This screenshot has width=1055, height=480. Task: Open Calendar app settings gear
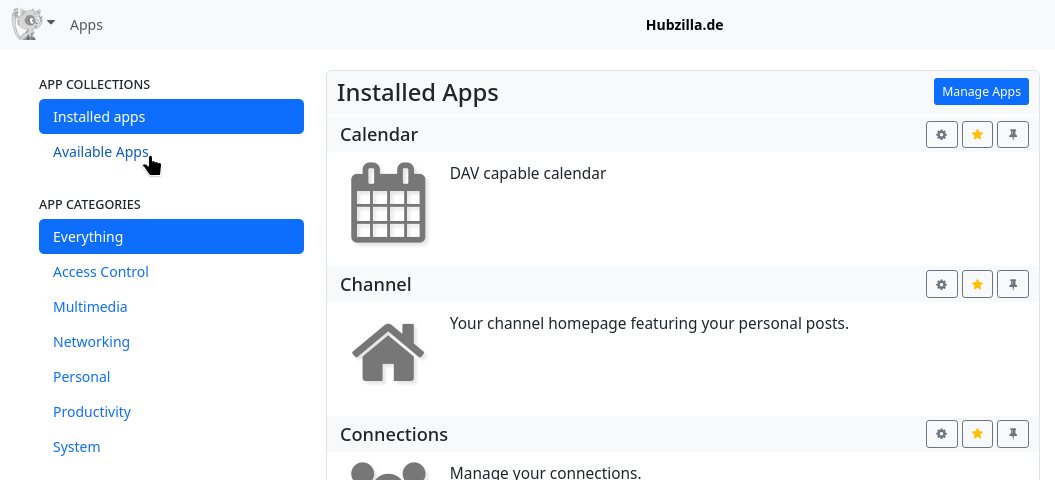(x=941, y=135)
